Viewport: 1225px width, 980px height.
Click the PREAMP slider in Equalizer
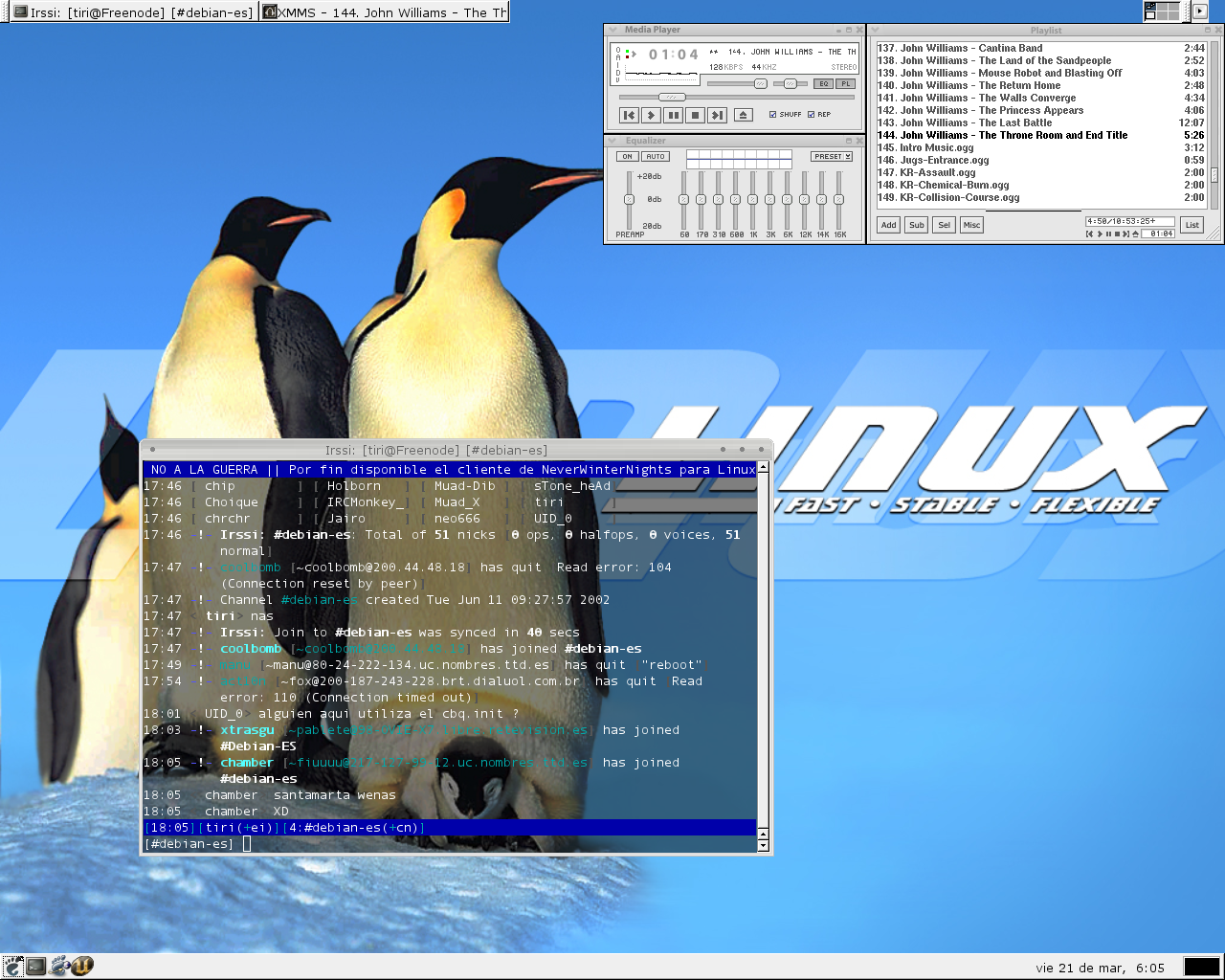(x=629, y=199)
